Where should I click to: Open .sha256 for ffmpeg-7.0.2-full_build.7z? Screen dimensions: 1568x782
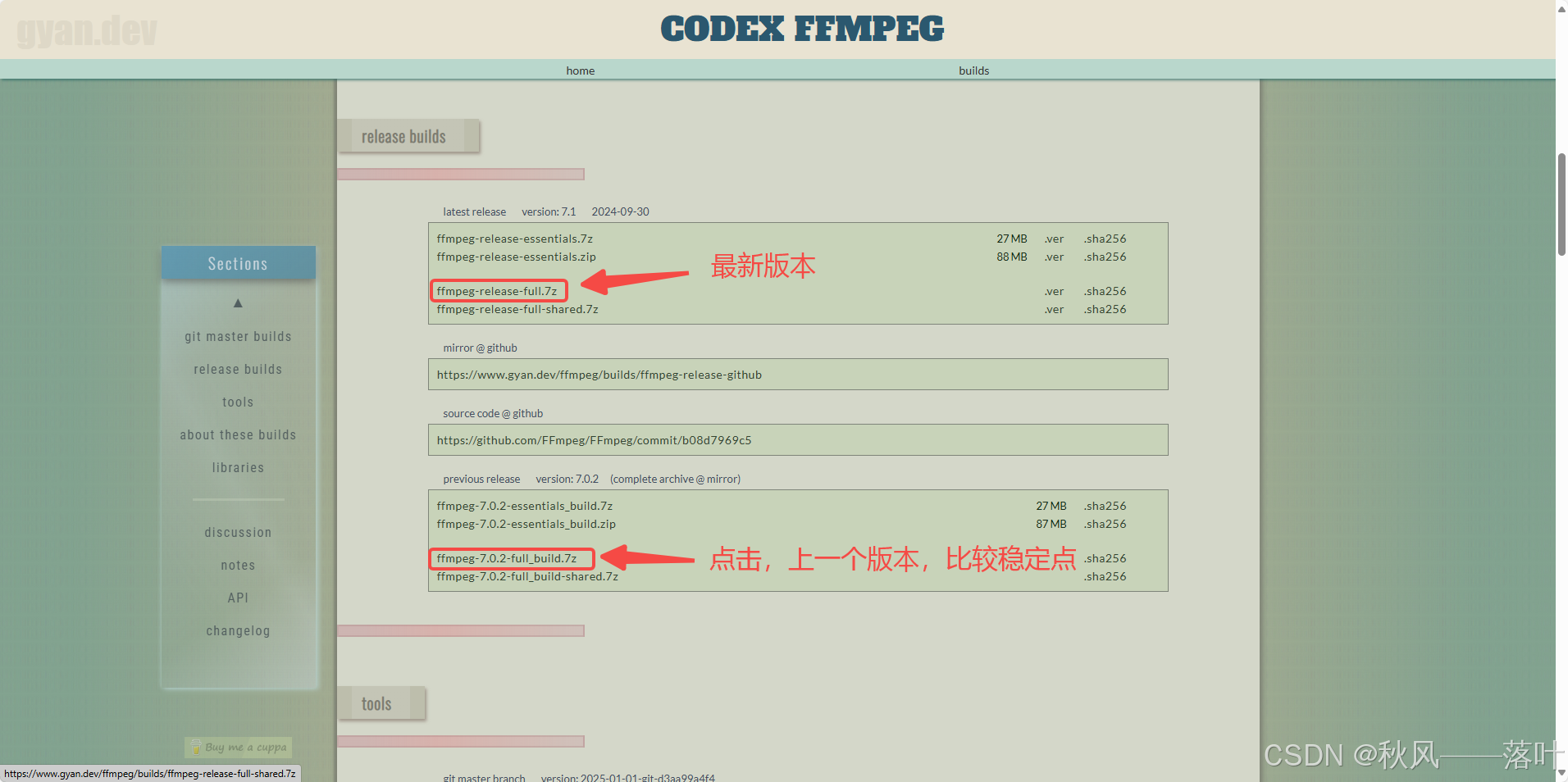(1105, 558)
